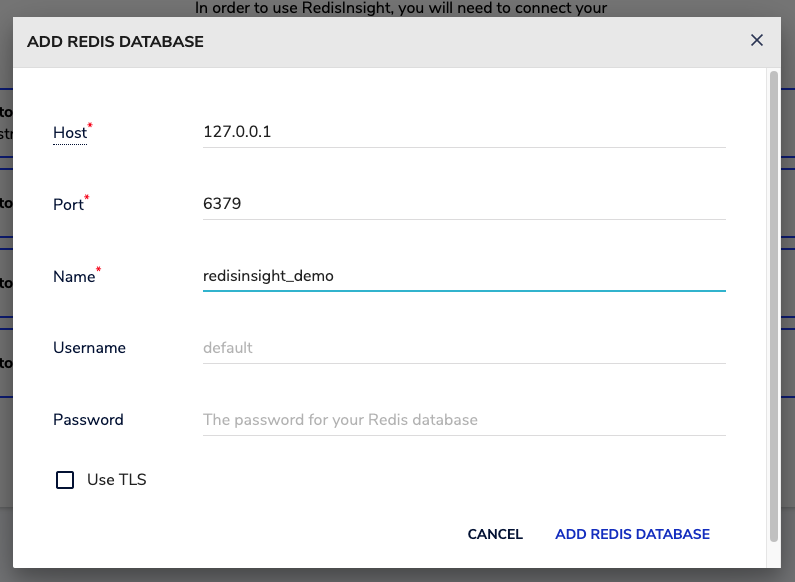The width and height of the screenshot is (795, 582).
Task: Click the Username field with default placeholder
Action: [x=463, y=348]
